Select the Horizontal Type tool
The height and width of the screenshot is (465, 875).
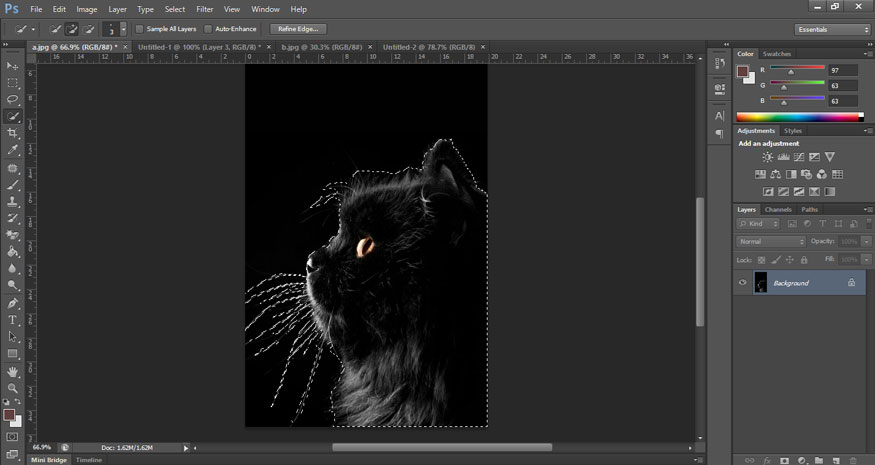tap(12, 320)
